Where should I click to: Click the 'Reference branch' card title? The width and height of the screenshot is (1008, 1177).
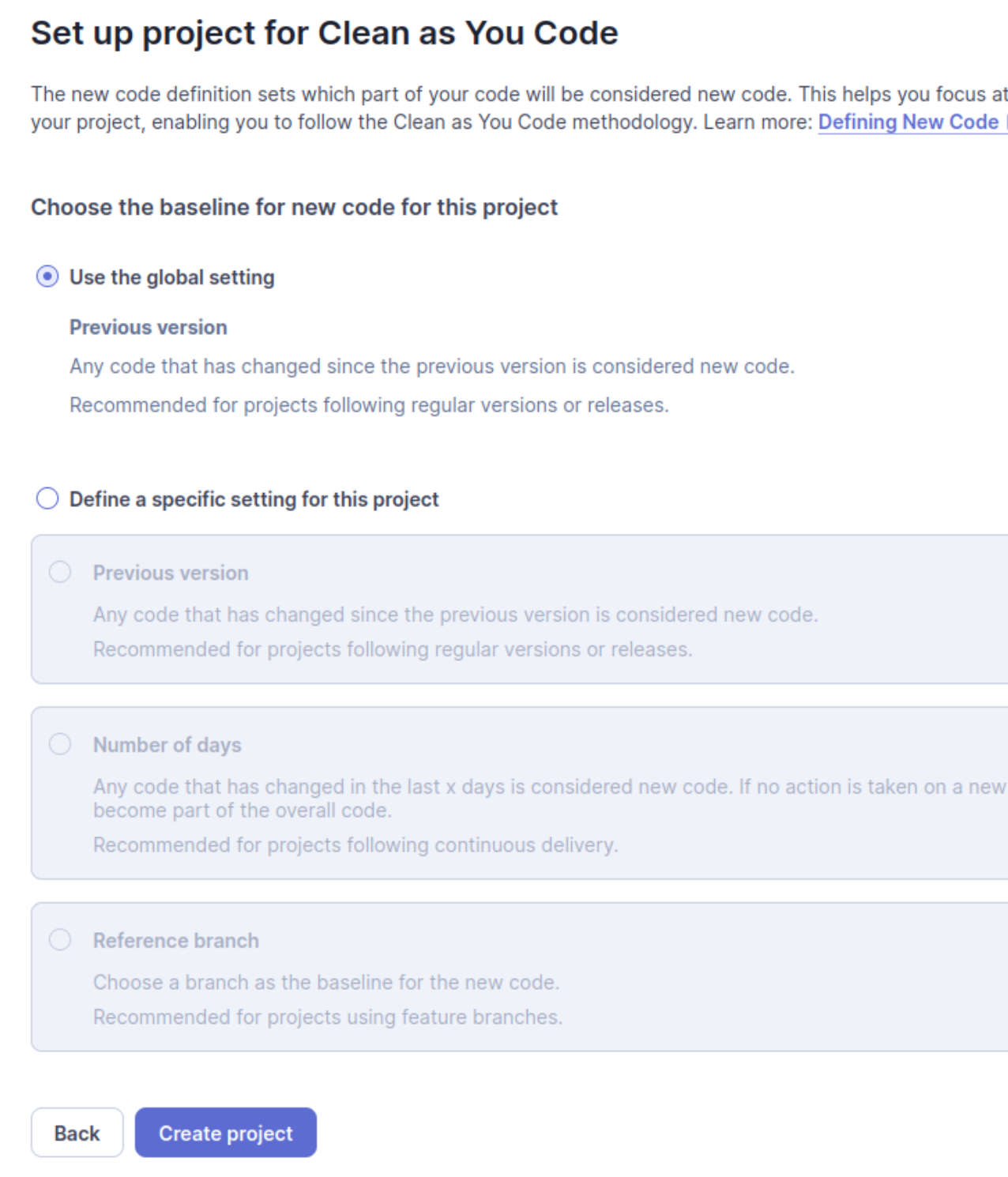tap(176, 940)
